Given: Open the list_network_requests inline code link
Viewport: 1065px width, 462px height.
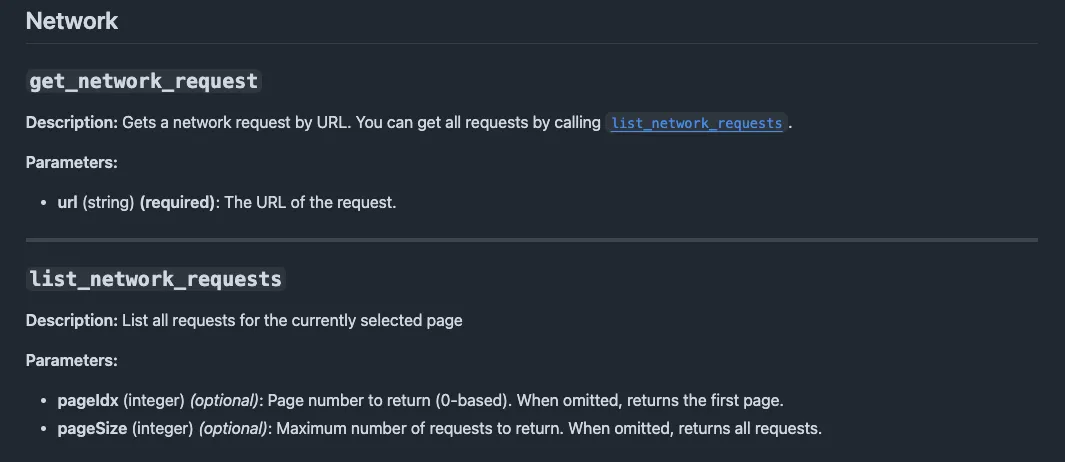Looking at the screenshot, I should 696,123.
